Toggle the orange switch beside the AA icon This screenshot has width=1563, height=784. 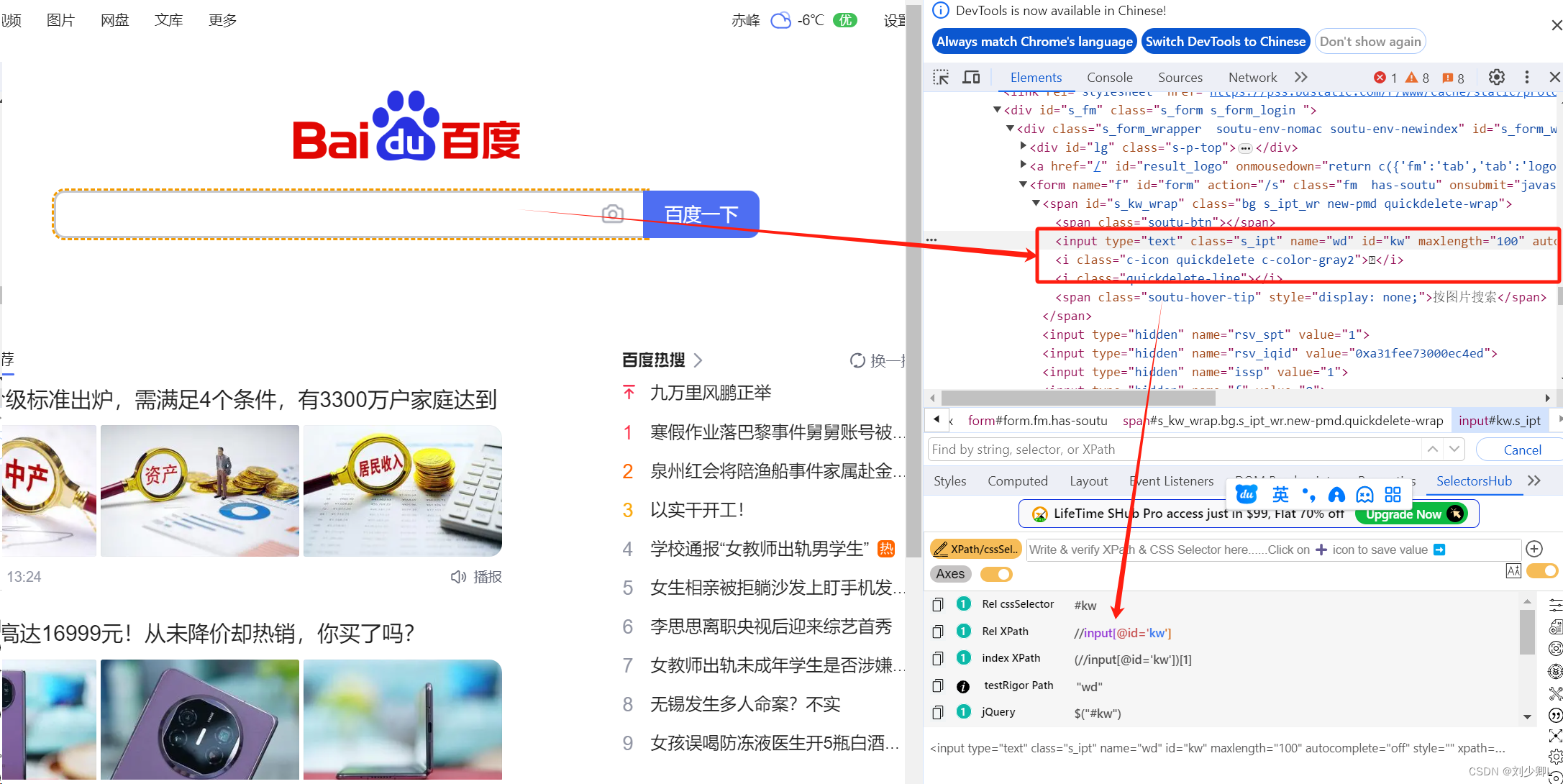click(x=1541, y=570)
